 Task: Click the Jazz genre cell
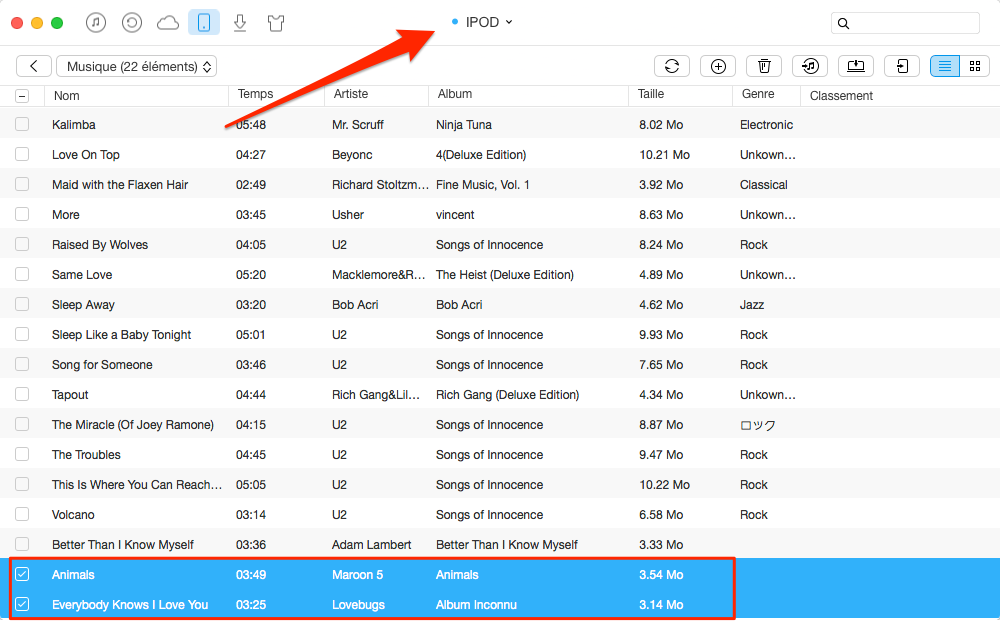coord(752,304)
